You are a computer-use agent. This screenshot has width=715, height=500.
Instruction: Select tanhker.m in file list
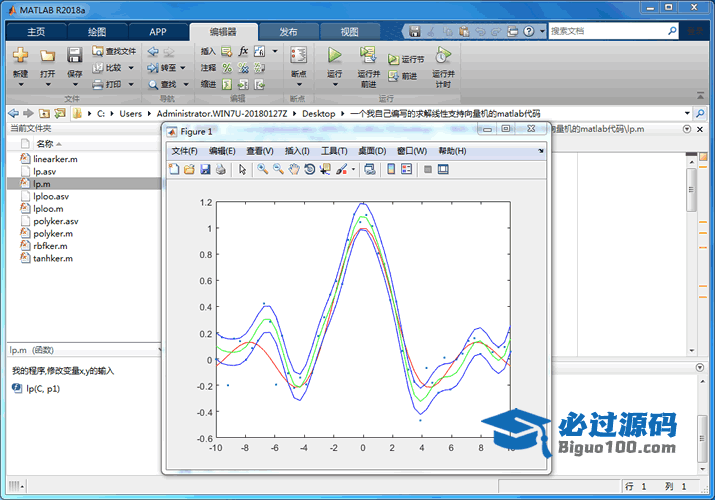pos(53,258)
